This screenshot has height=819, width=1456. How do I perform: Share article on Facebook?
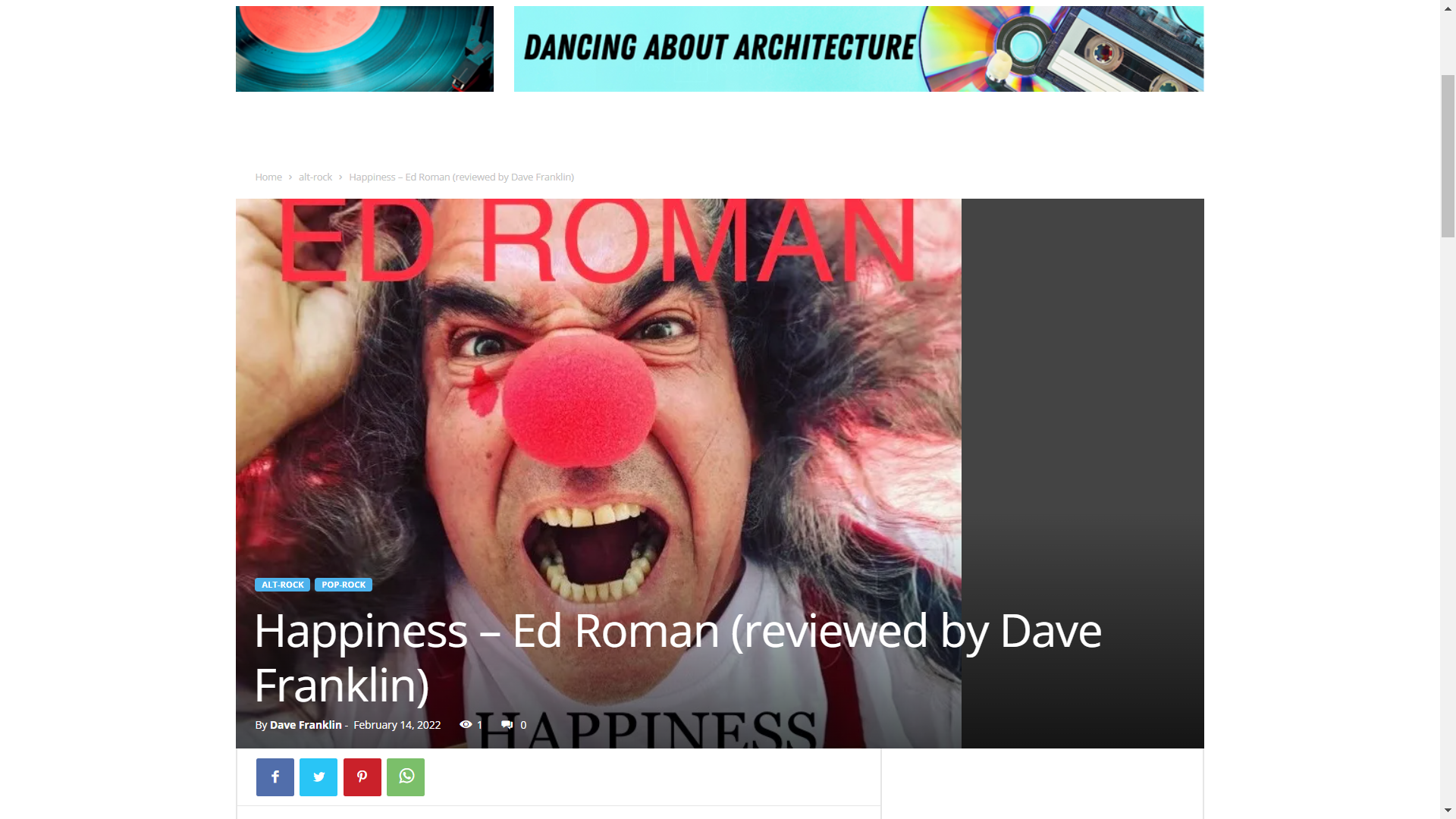pyautogui.click(x=275, y=777)
